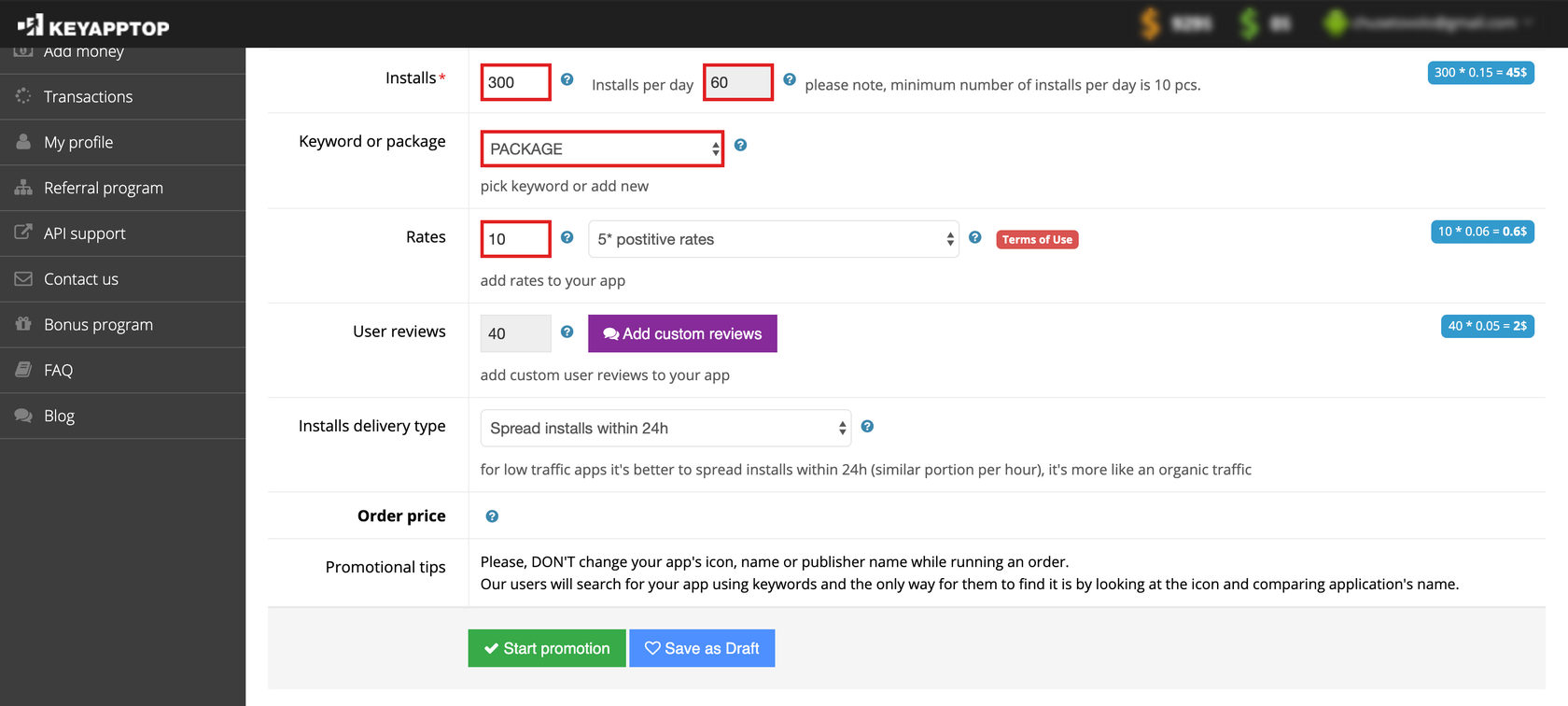Screen dimensions: 1568x706
Task: Expand the 5* positive rates dropdown
Action: [773, 240]
